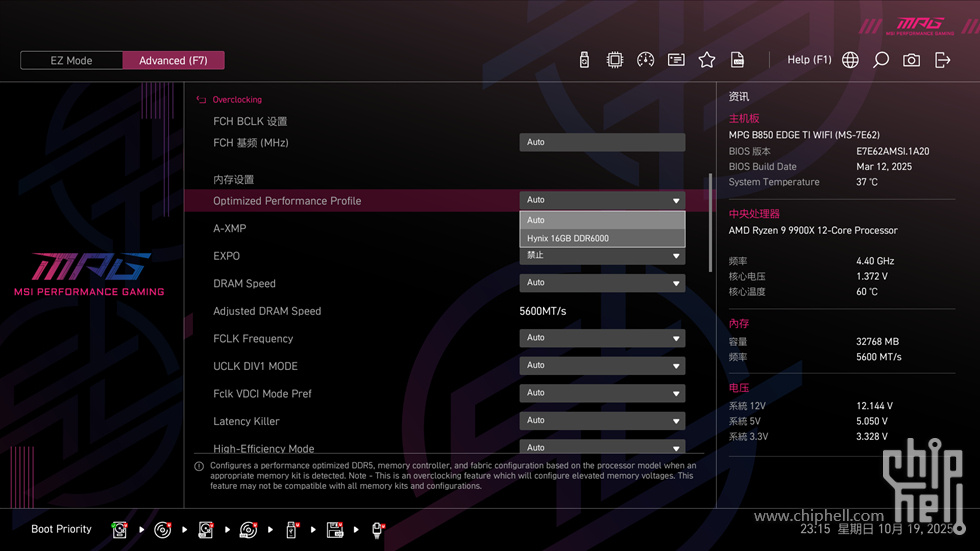
Task: Select the floppy disk boot device icon
Action: pyautogui.click(x=335, y=529)
